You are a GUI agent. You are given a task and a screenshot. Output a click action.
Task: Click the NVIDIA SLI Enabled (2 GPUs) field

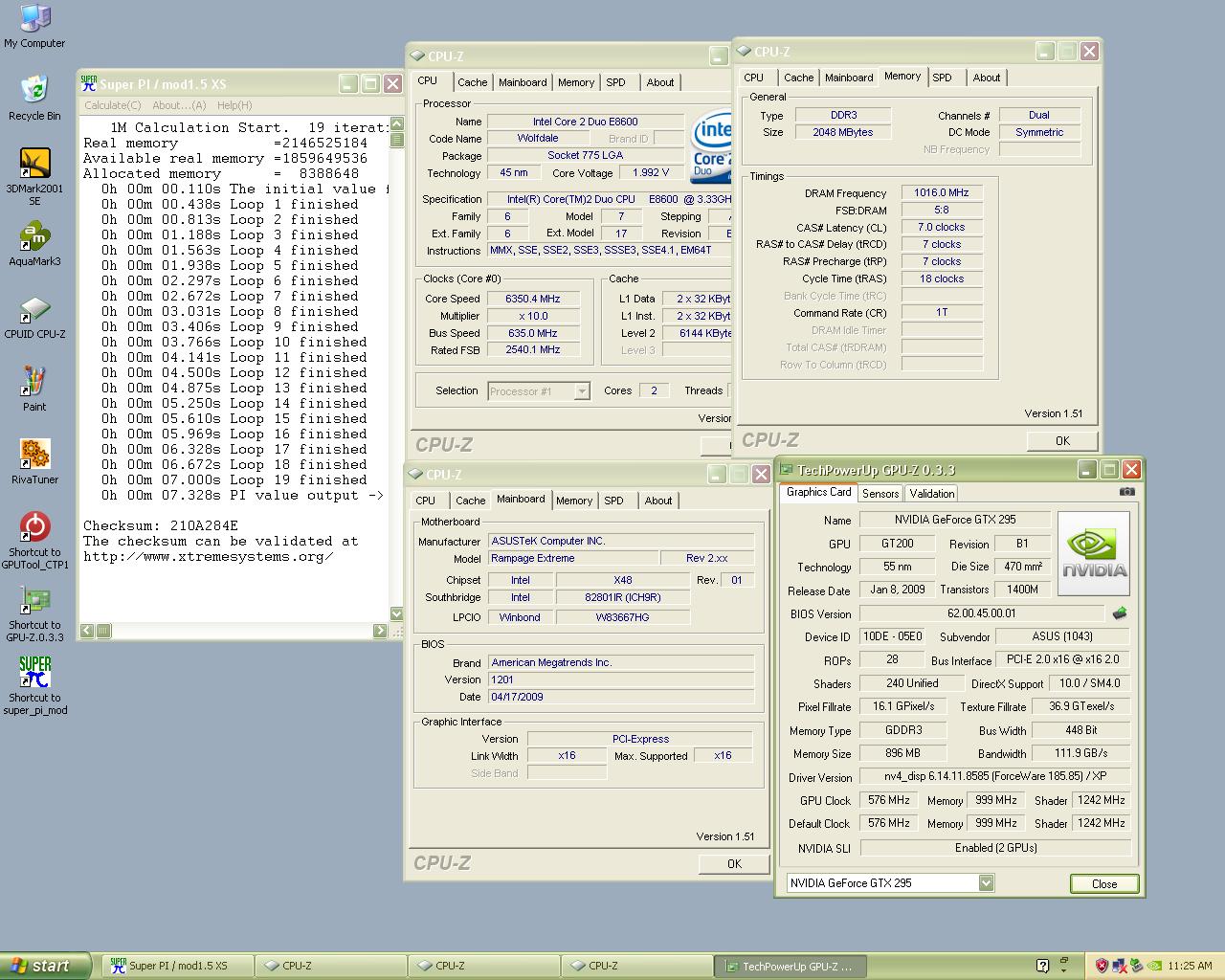click(x=995, y=848)
